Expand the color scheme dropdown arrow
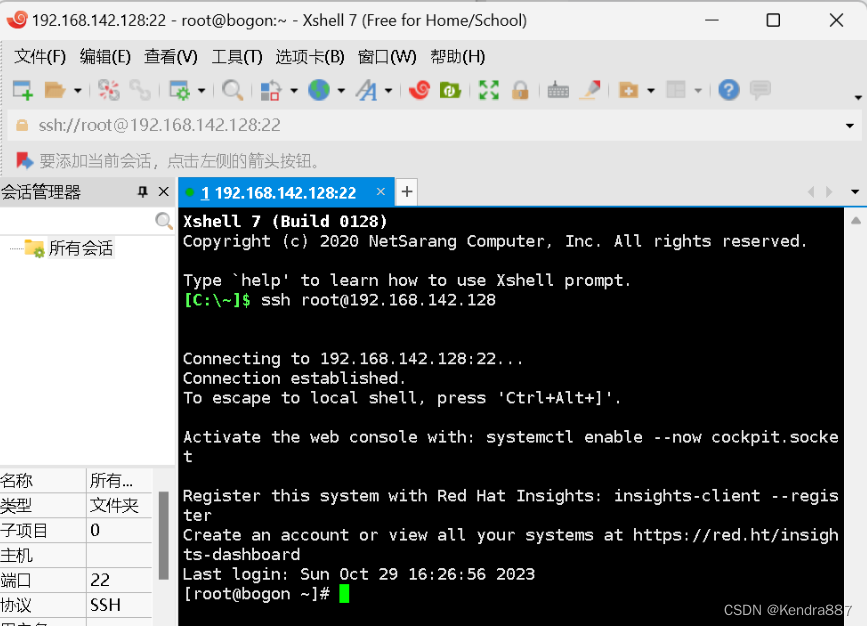This screenshot has height=626, width=867. 294,90
